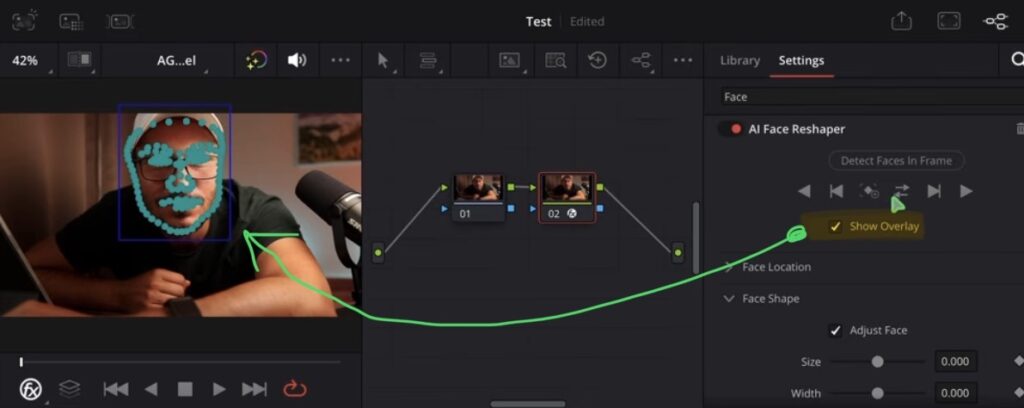Track forward with right triangle
This screenshot has height=408, width=1024.
pos(966,191)
